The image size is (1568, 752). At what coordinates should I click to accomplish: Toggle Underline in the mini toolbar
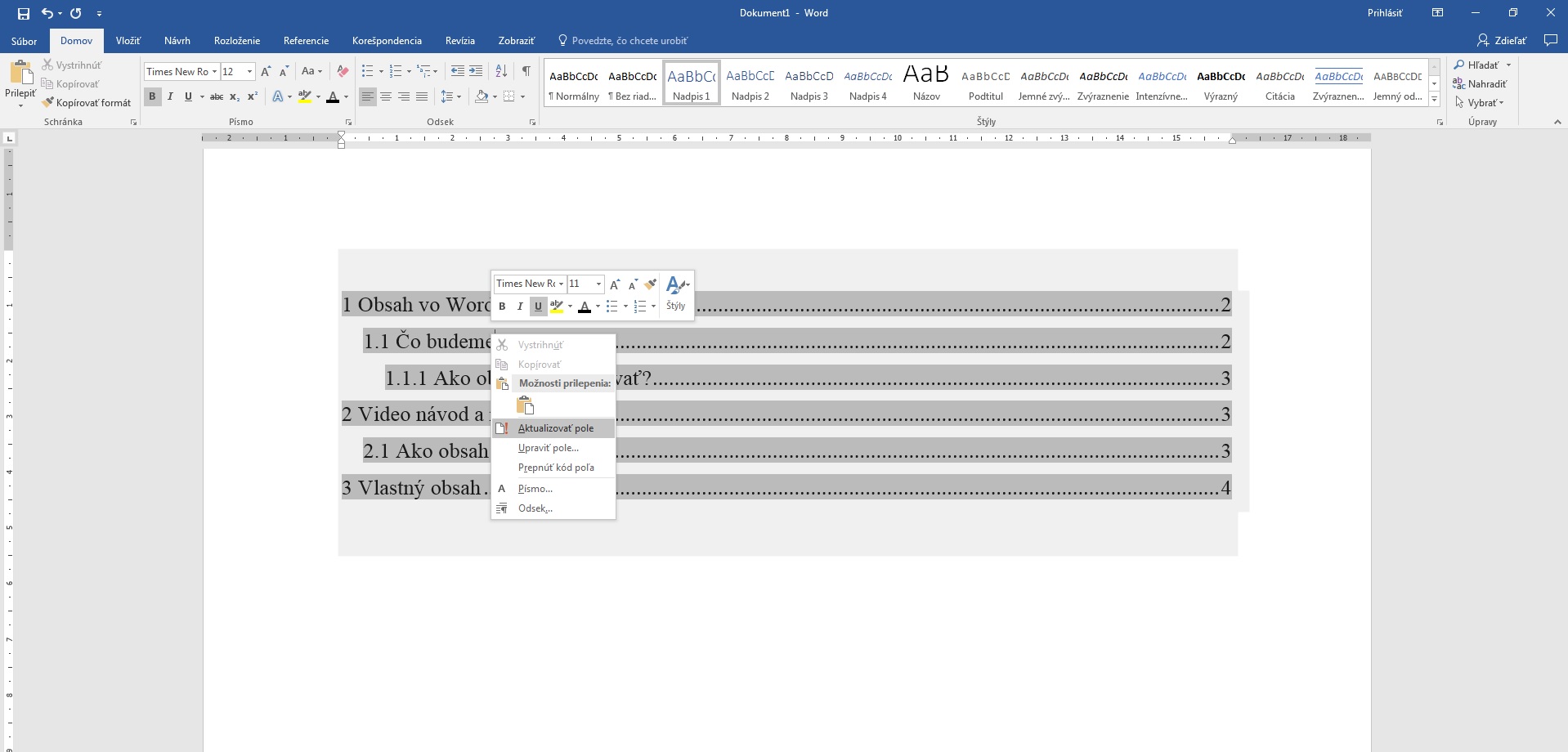coord(538,307)
